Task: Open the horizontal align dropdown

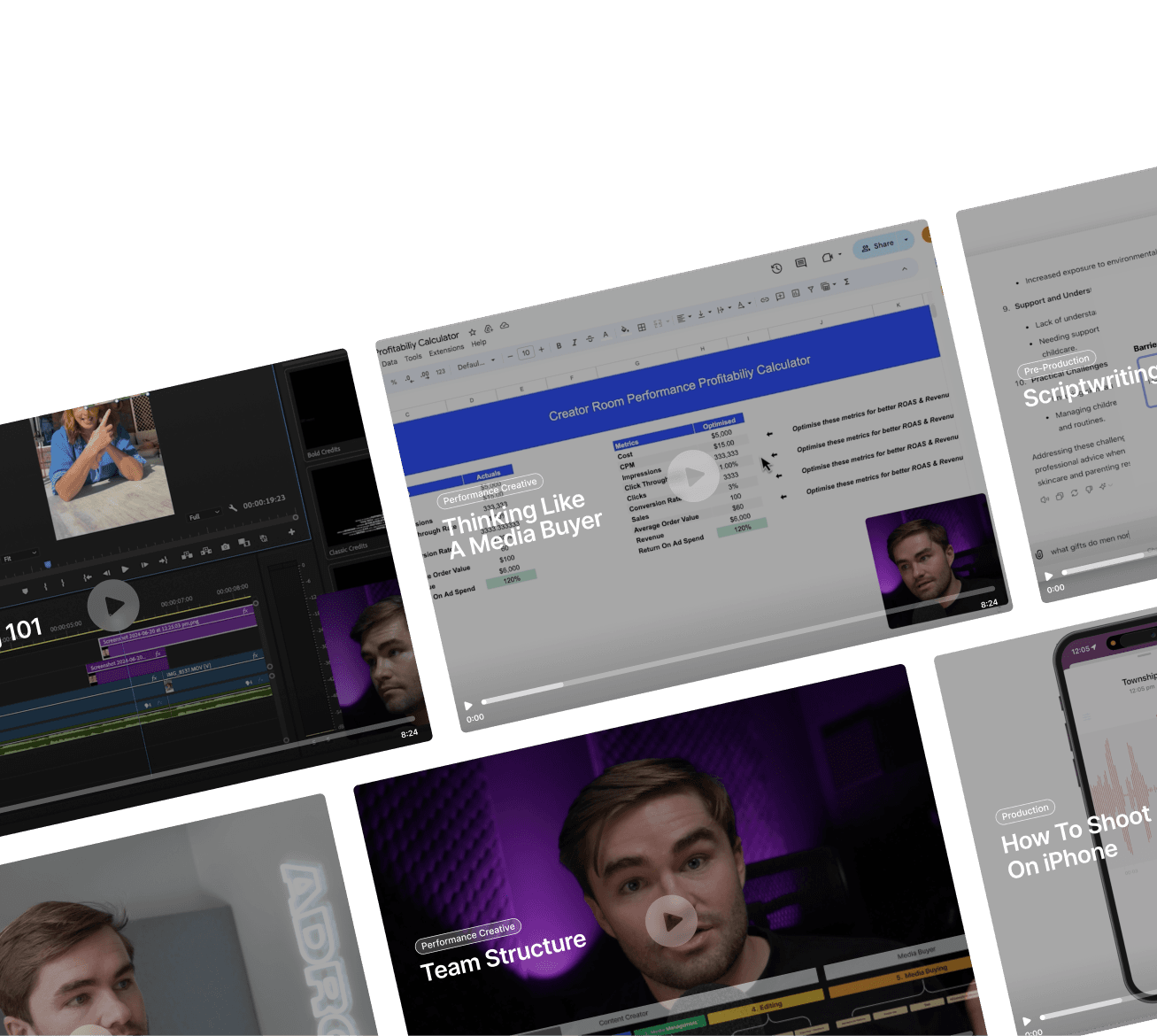Action: [x=684, y=318]
